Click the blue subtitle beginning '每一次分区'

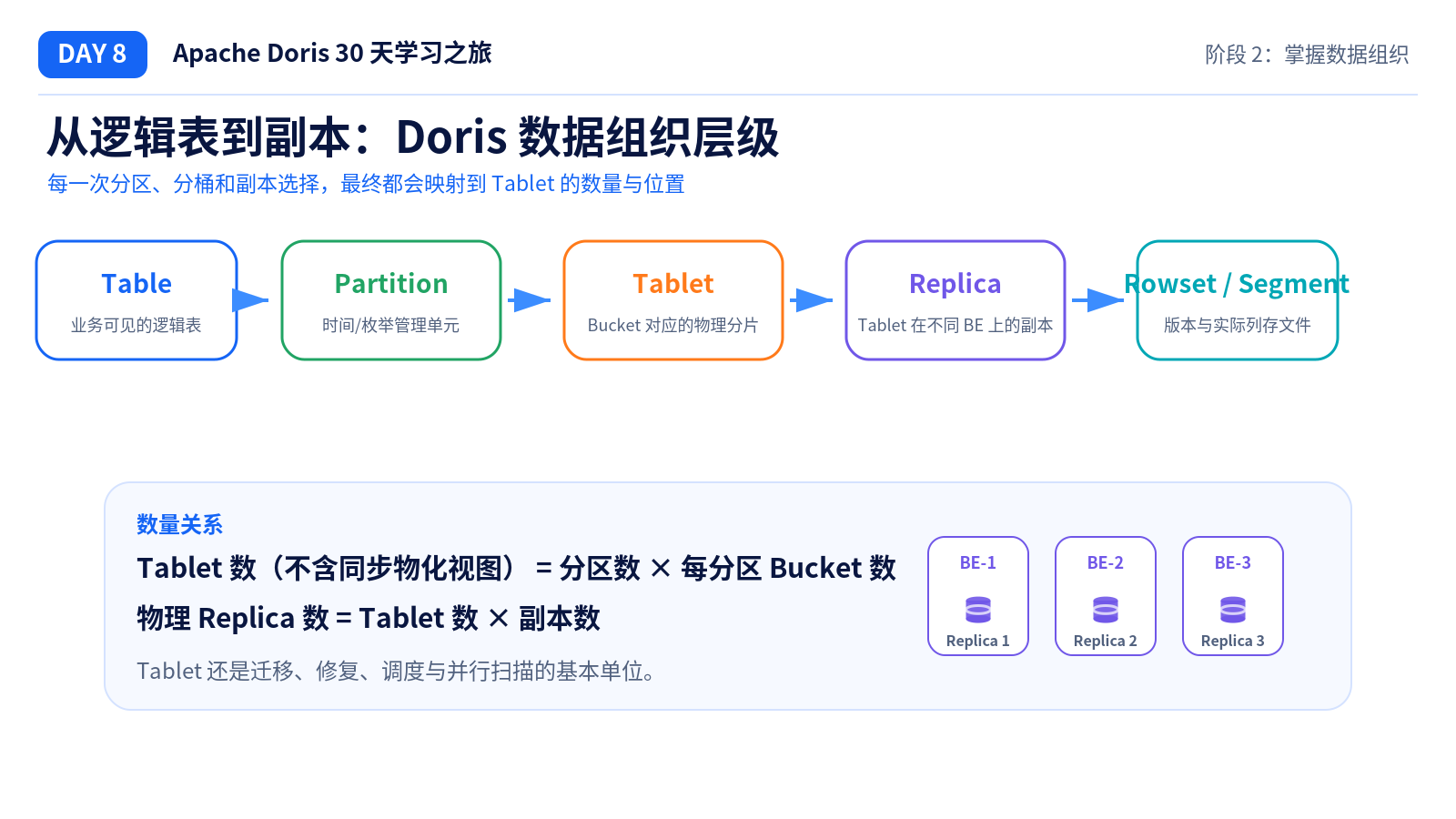coord(366,184)
